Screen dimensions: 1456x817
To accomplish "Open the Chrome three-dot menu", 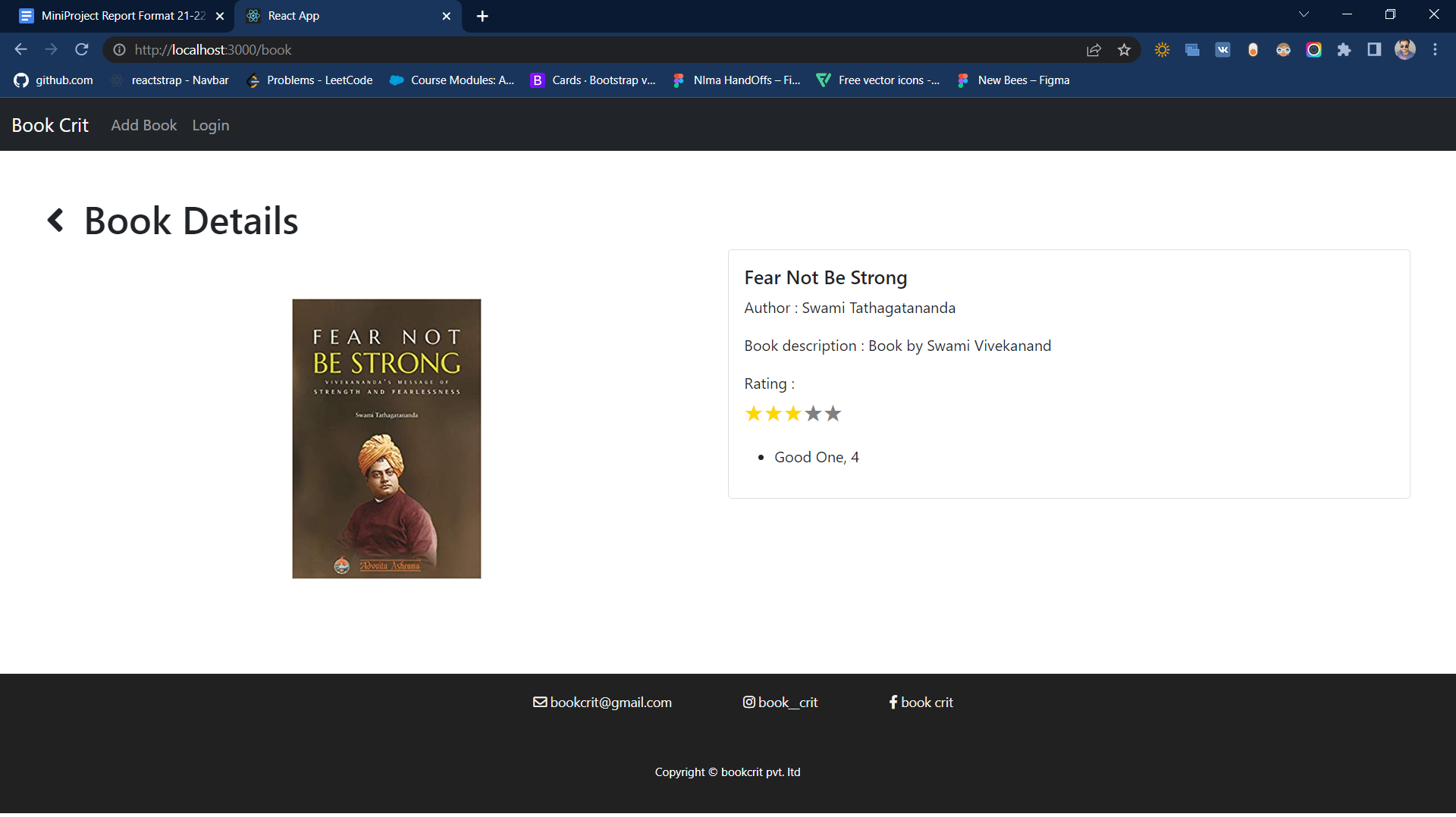I will pyautogui.click(x=1435, y=50).
